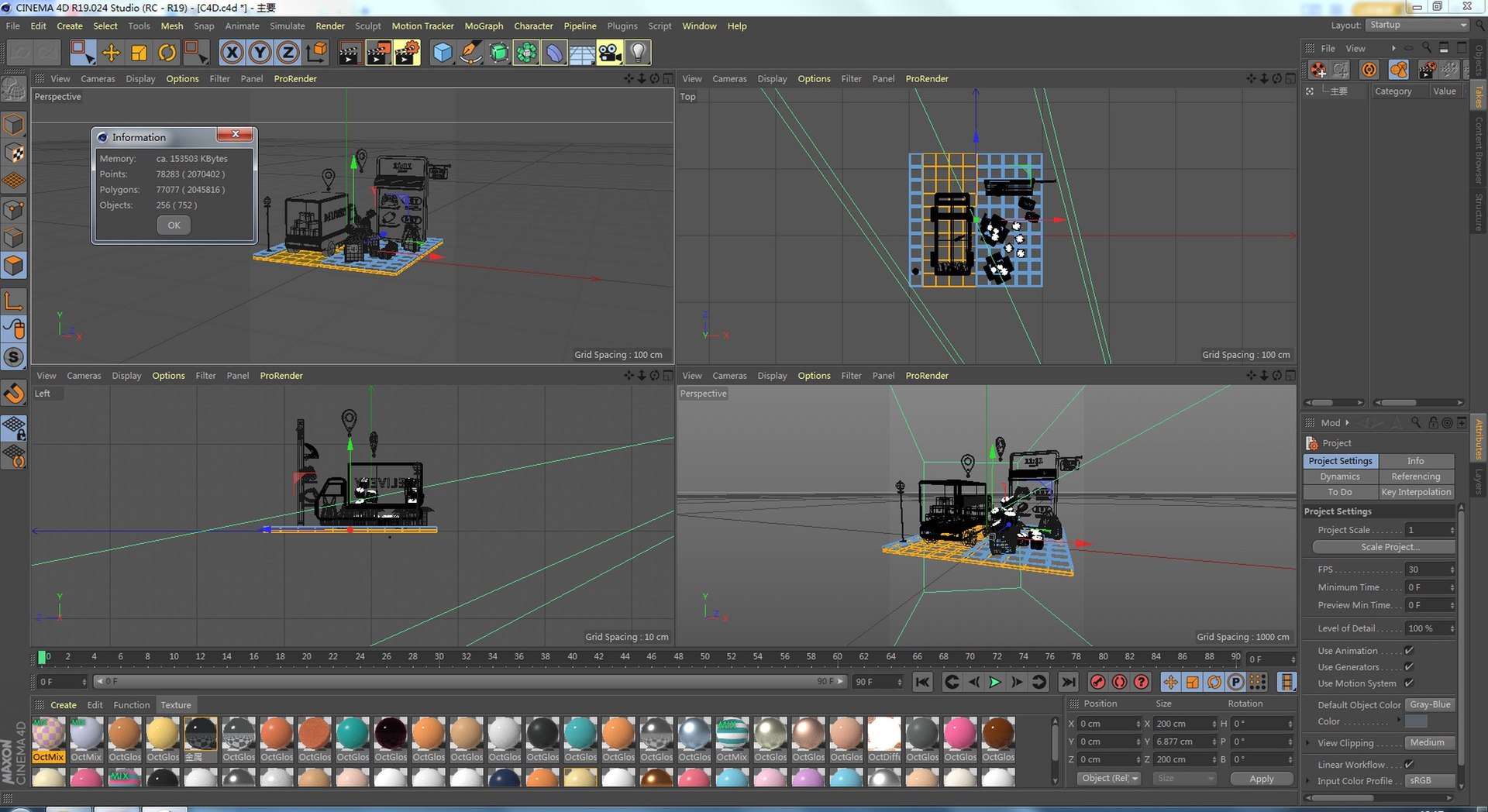Image resolution: width=1488 pixels, height=812 pixels.
Task: Click the Record Active Objects button
Action: pos(1097,682)
